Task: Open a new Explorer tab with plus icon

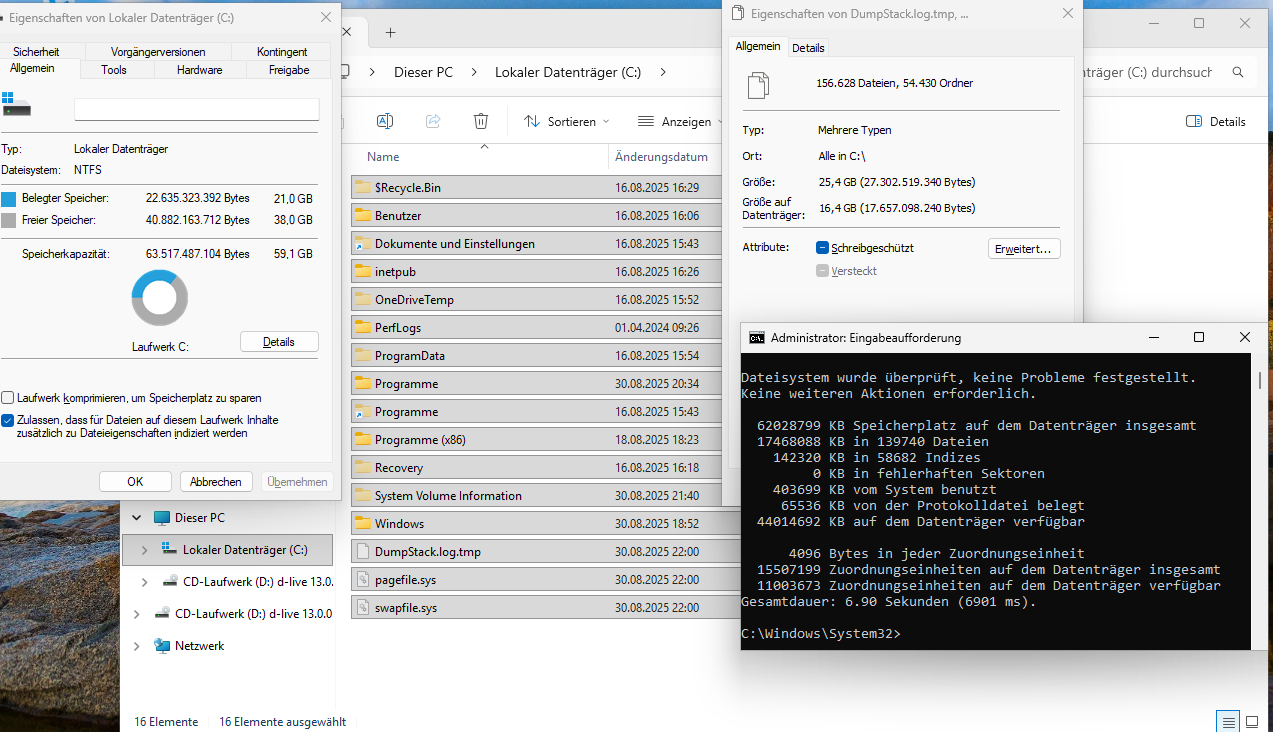Action: [390, 32]
